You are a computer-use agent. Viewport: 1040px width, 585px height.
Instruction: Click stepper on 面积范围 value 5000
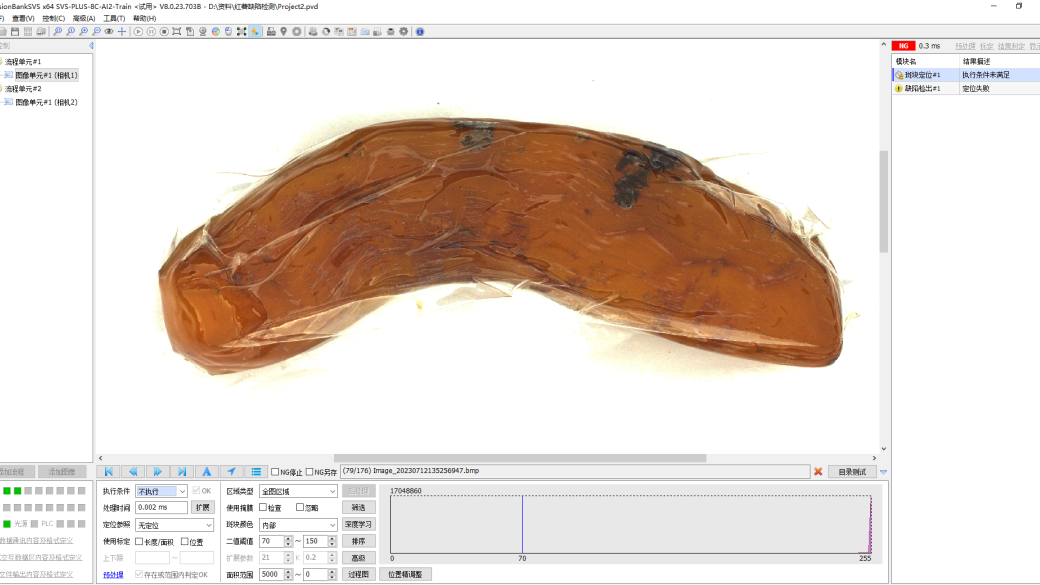(x=289, y=574)
